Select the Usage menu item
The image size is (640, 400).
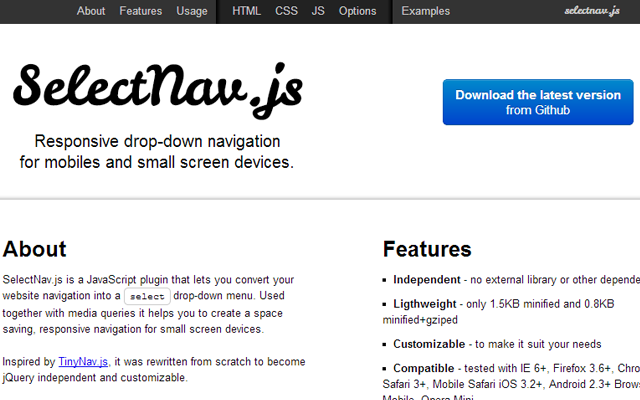pyautogui.click(x=192, y=11)
